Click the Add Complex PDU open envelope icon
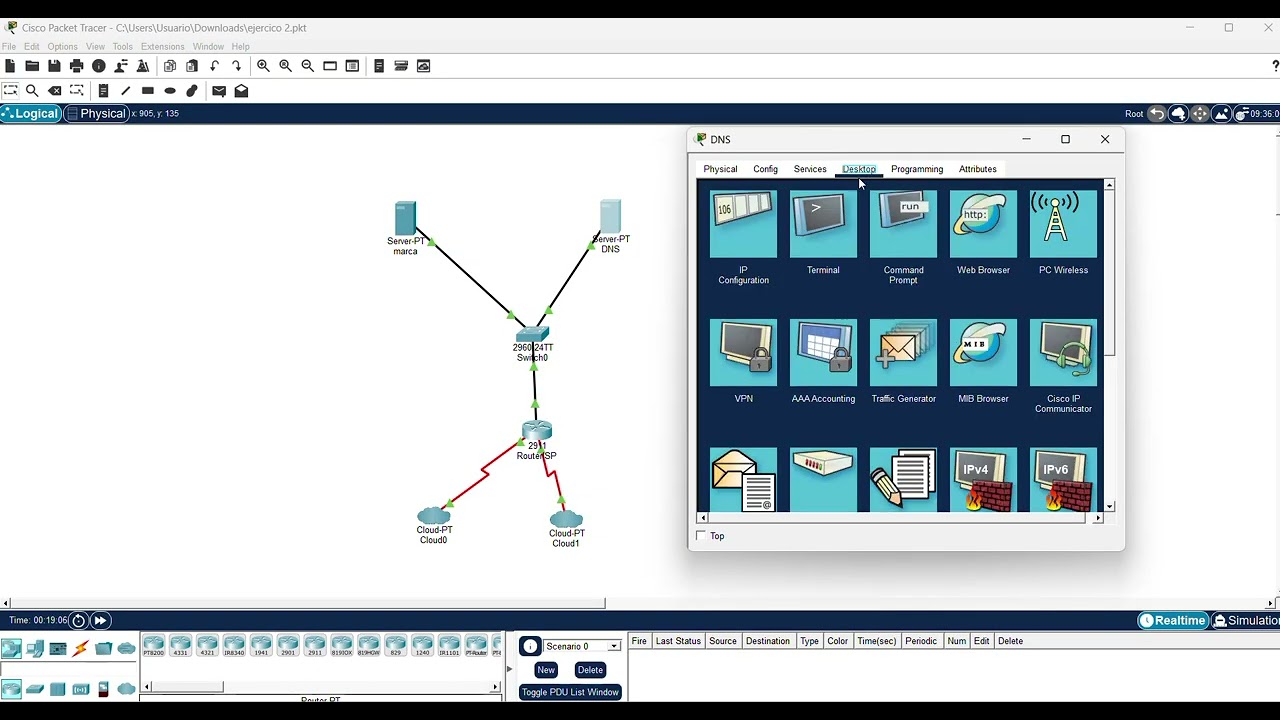The width and height of the screenshot is (1280, 720). (241, 91)
